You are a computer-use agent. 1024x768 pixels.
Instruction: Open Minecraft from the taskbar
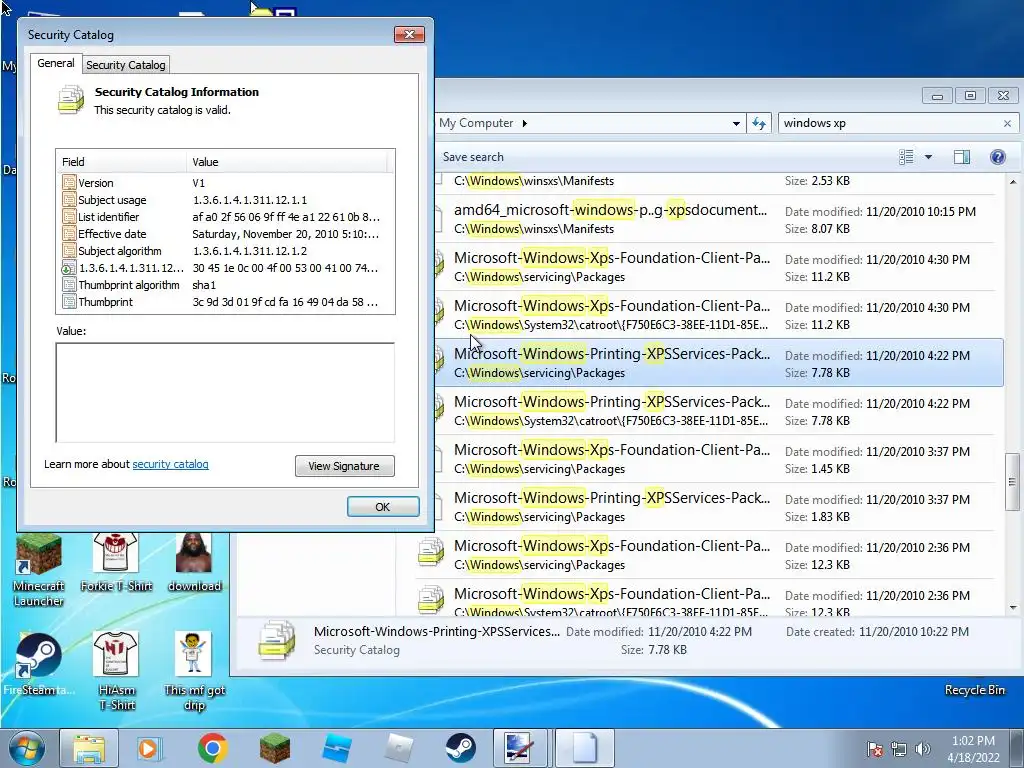point(274,748)
